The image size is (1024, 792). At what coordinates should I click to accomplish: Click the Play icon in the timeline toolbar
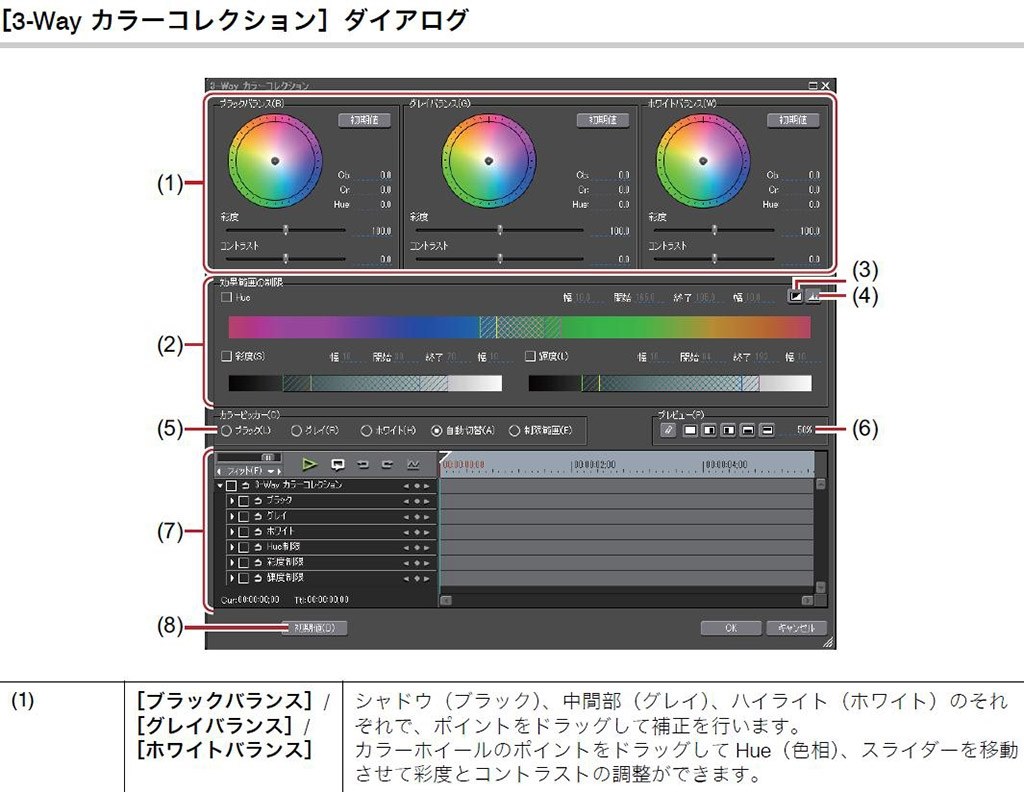308,464
